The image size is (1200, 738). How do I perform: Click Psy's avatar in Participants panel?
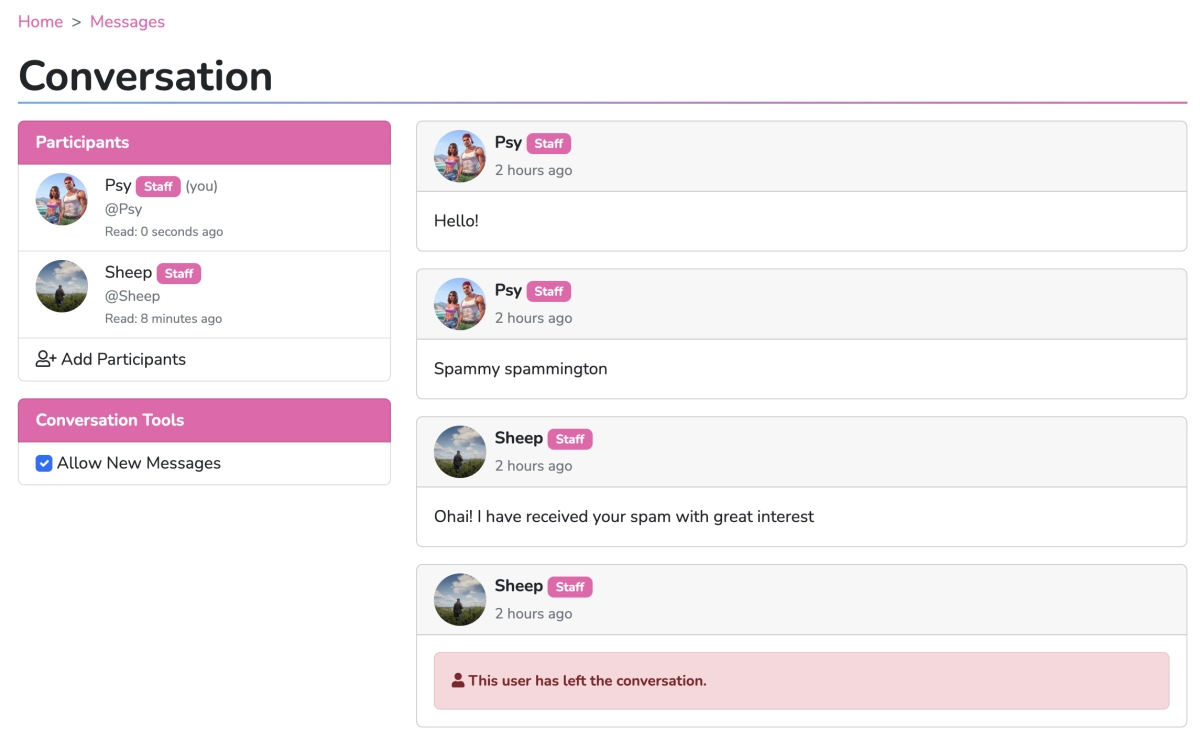[x=62, y=199]
